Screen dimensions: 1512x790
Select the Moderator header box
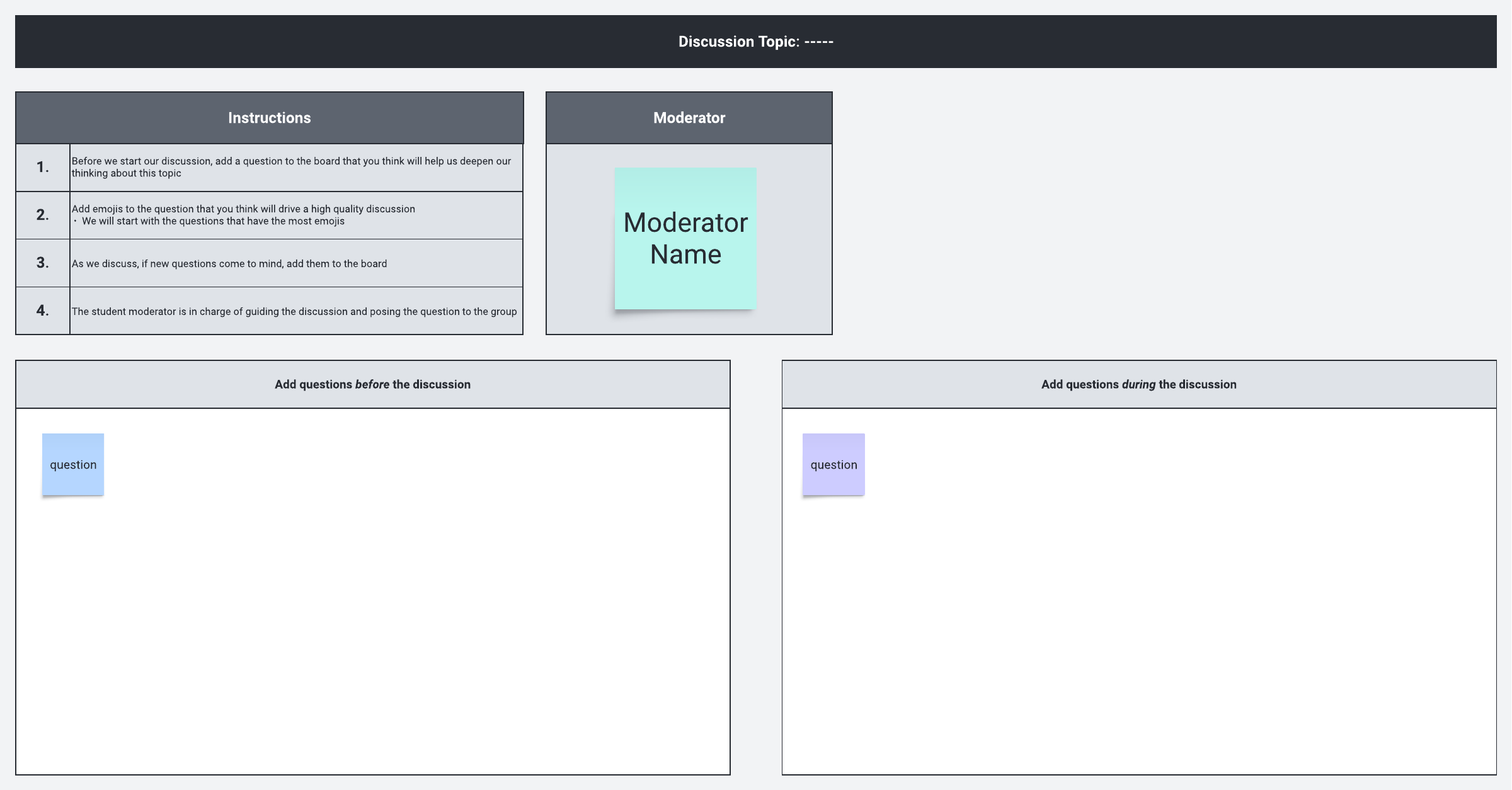tap(689, 118)
